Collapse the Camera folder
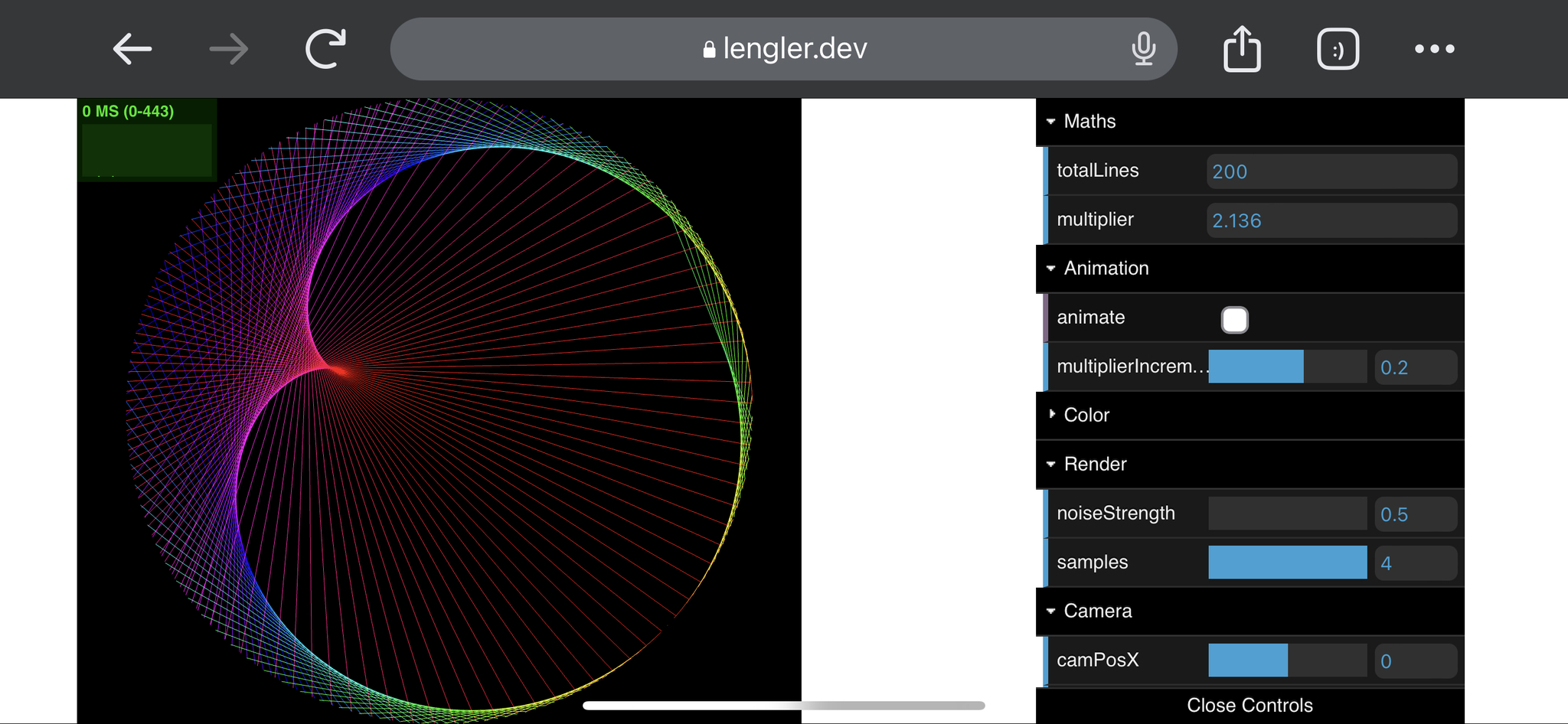The width and height of the screenshot is (1568, 724). coord(1097,611)
